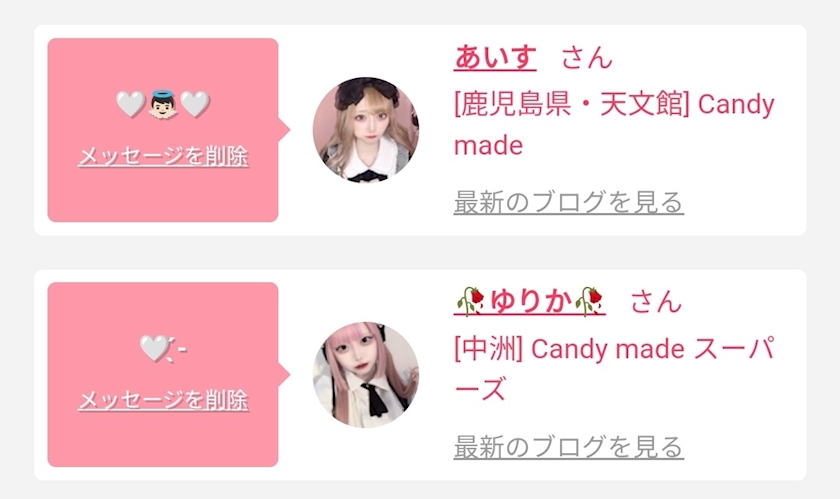Click the right white heart beside angel emoji
The image size is (840, 499).
pyautogui.click(x=195, y=105)
